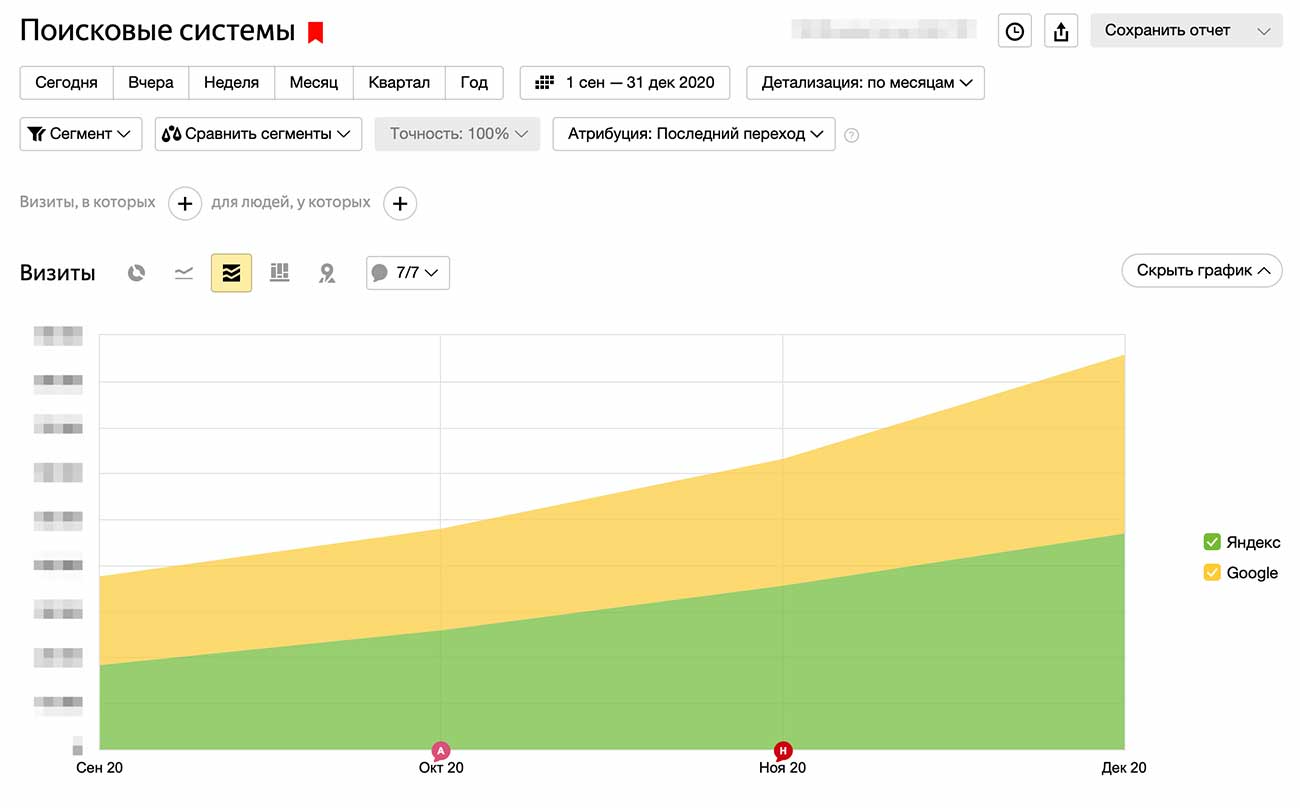Click the A annotation marker on the timeline
The height and width of the screenshot is (808, 1300).
(x=440, y=750)
